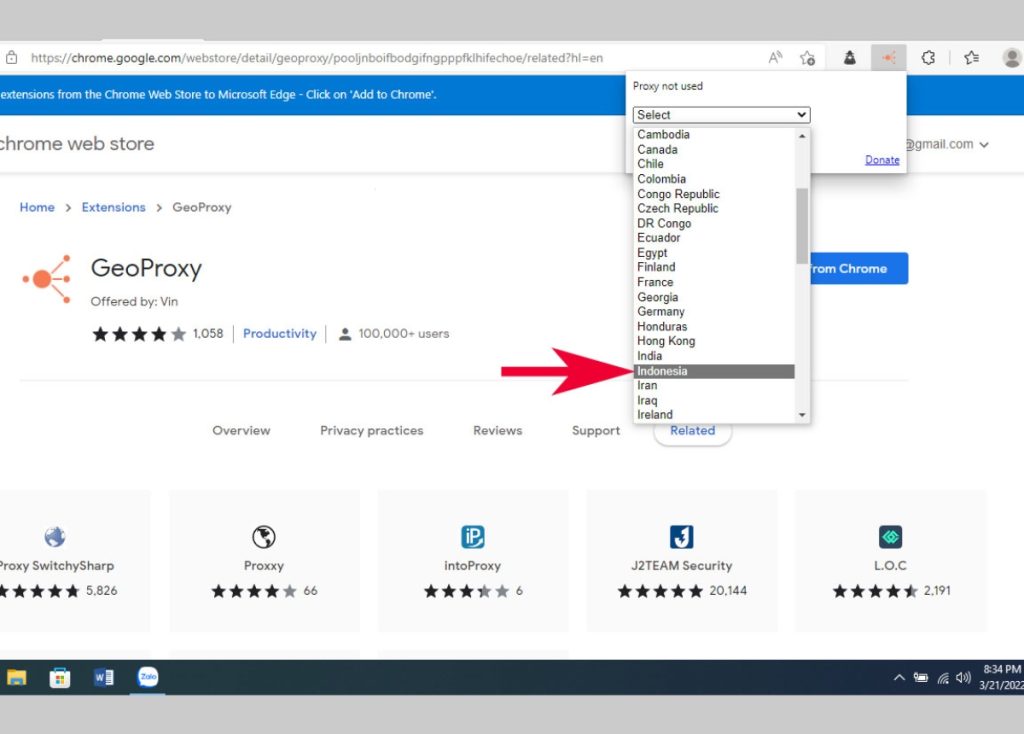
Task: Choose Czech Republic option
Action: click(x=714, y=208)
